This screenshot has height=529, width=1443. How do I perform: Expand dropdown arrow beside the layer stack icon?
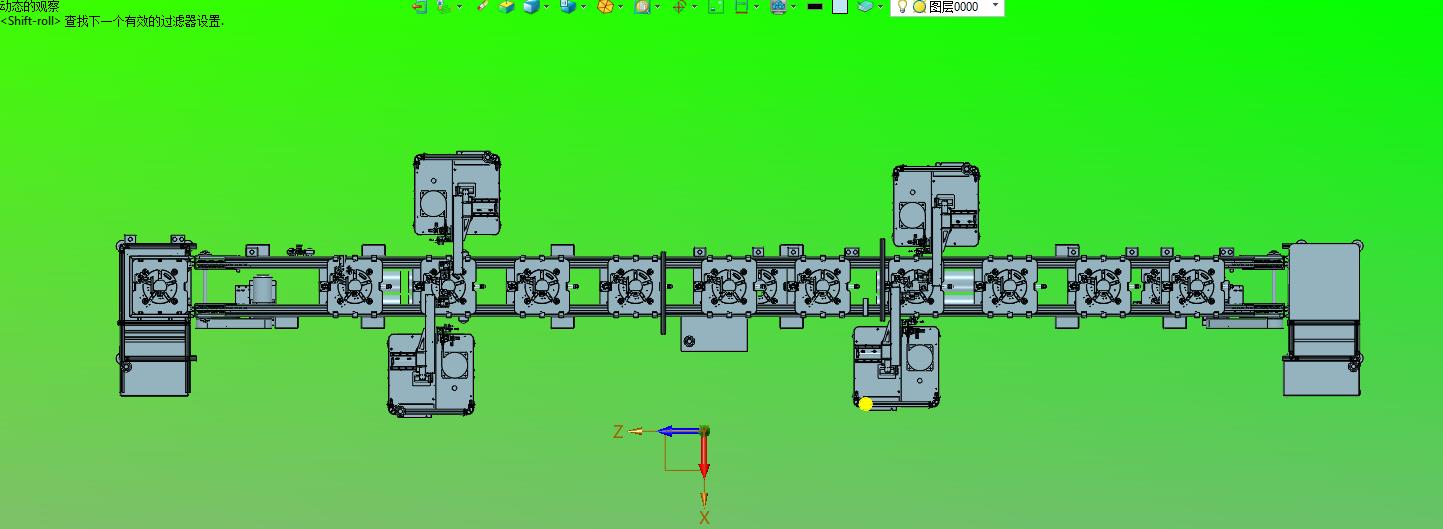[x=881, y=6]
